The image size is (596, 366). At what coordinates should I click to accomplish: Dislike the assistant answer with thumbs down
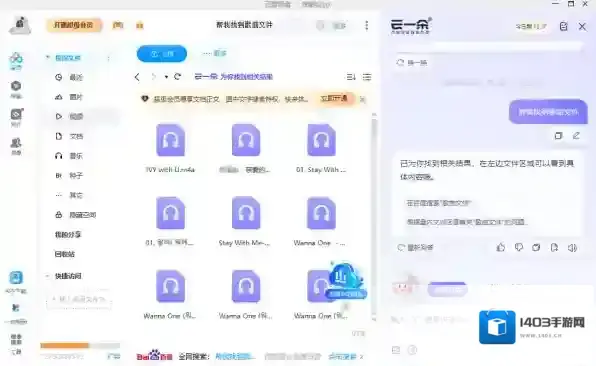[x=518, y=248]
